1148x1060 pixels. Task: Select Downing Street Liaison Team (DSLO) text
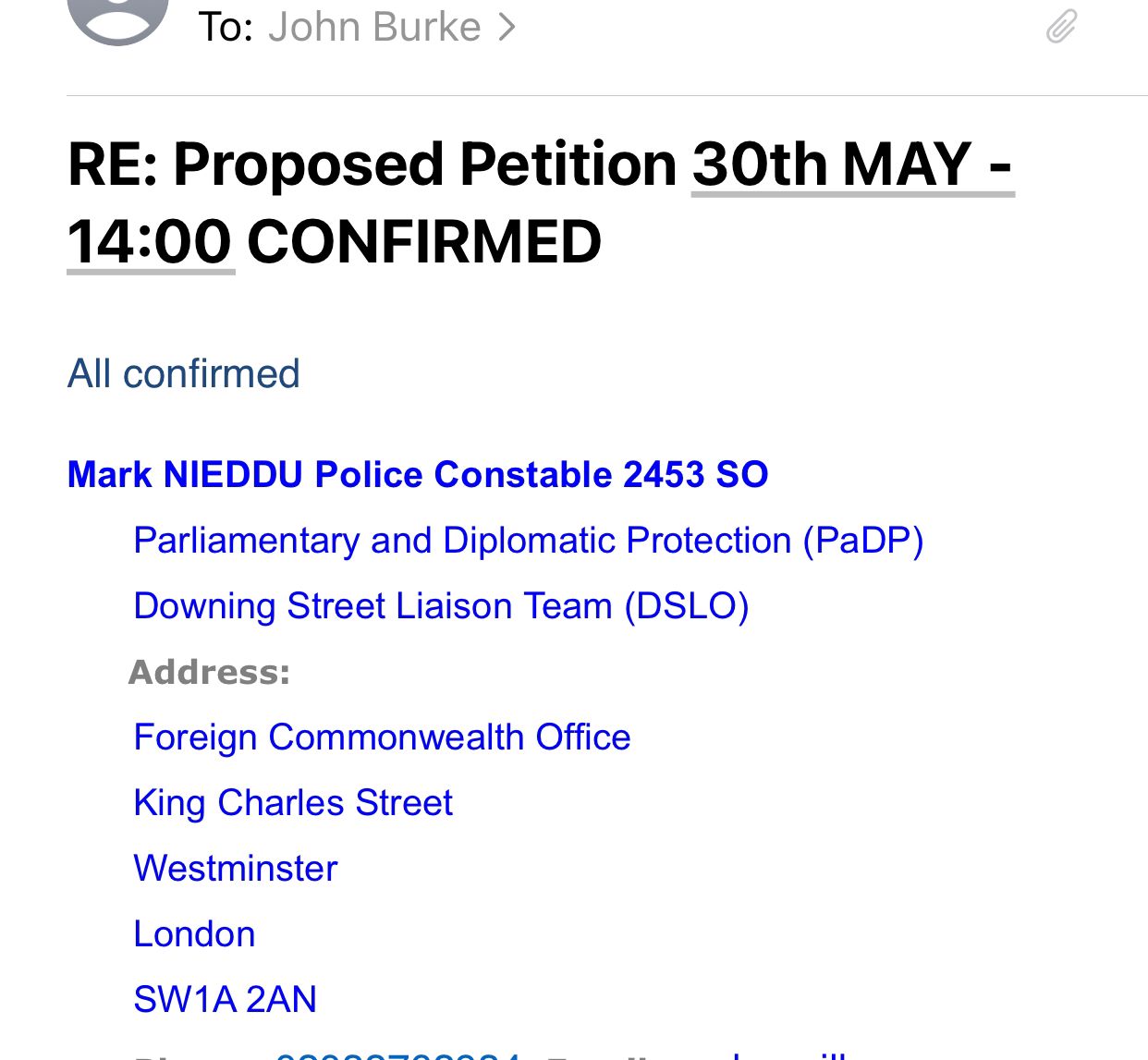coord(441,606)
